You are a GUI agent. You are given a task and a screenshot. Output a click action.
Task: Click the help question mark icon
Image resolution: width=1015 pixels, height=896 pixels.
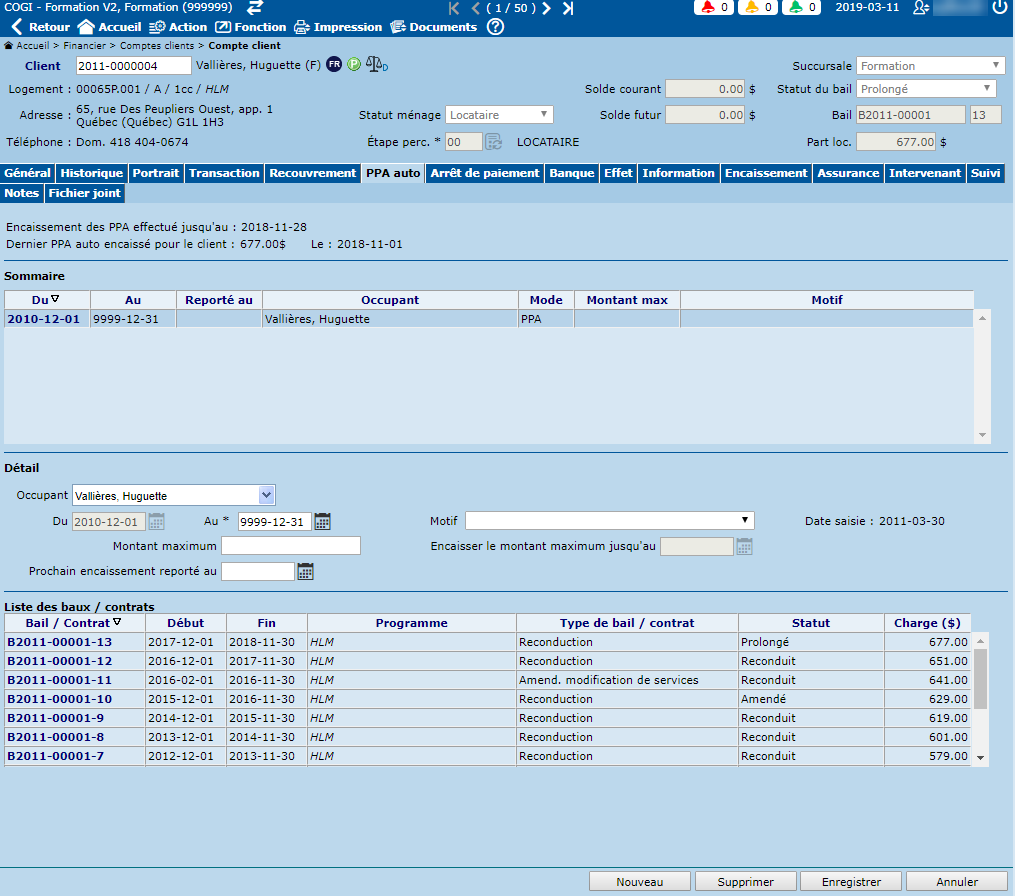click(x=495, y=27)
